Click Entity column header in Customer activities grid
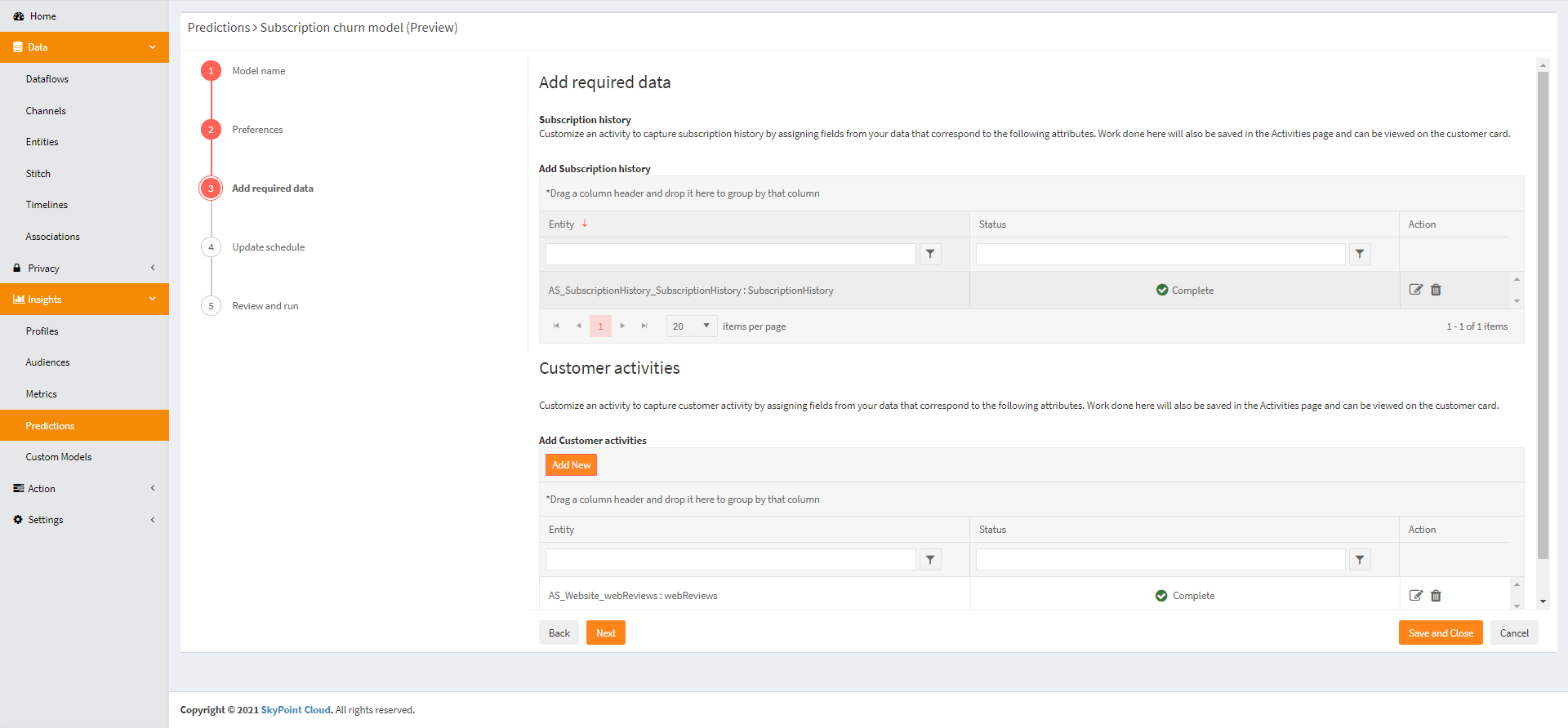This screenshot has height=728, width=1568. 561,530
